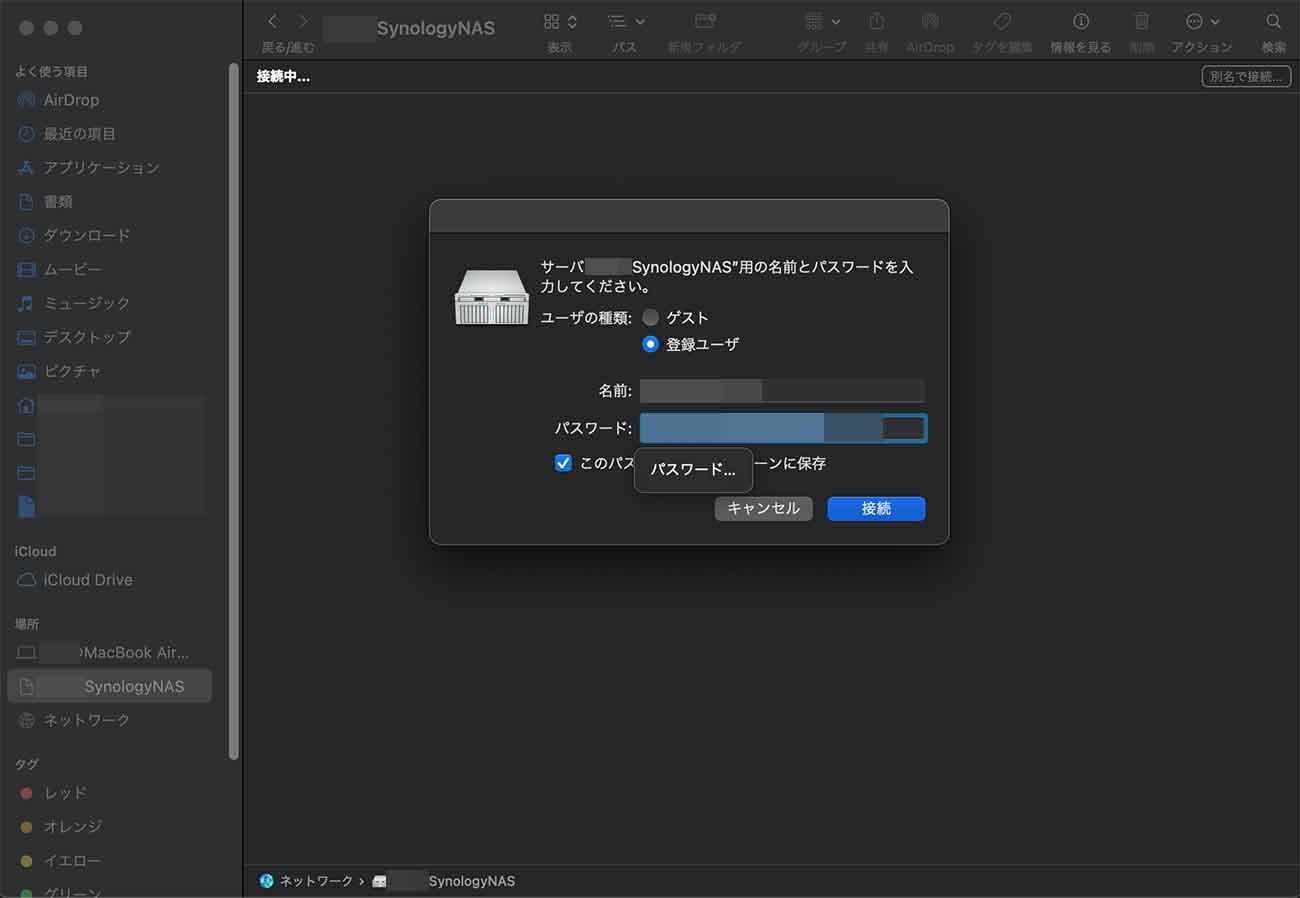Open the view mode (表示) icon
This screenshot has height=898, width=1300.
560,21
